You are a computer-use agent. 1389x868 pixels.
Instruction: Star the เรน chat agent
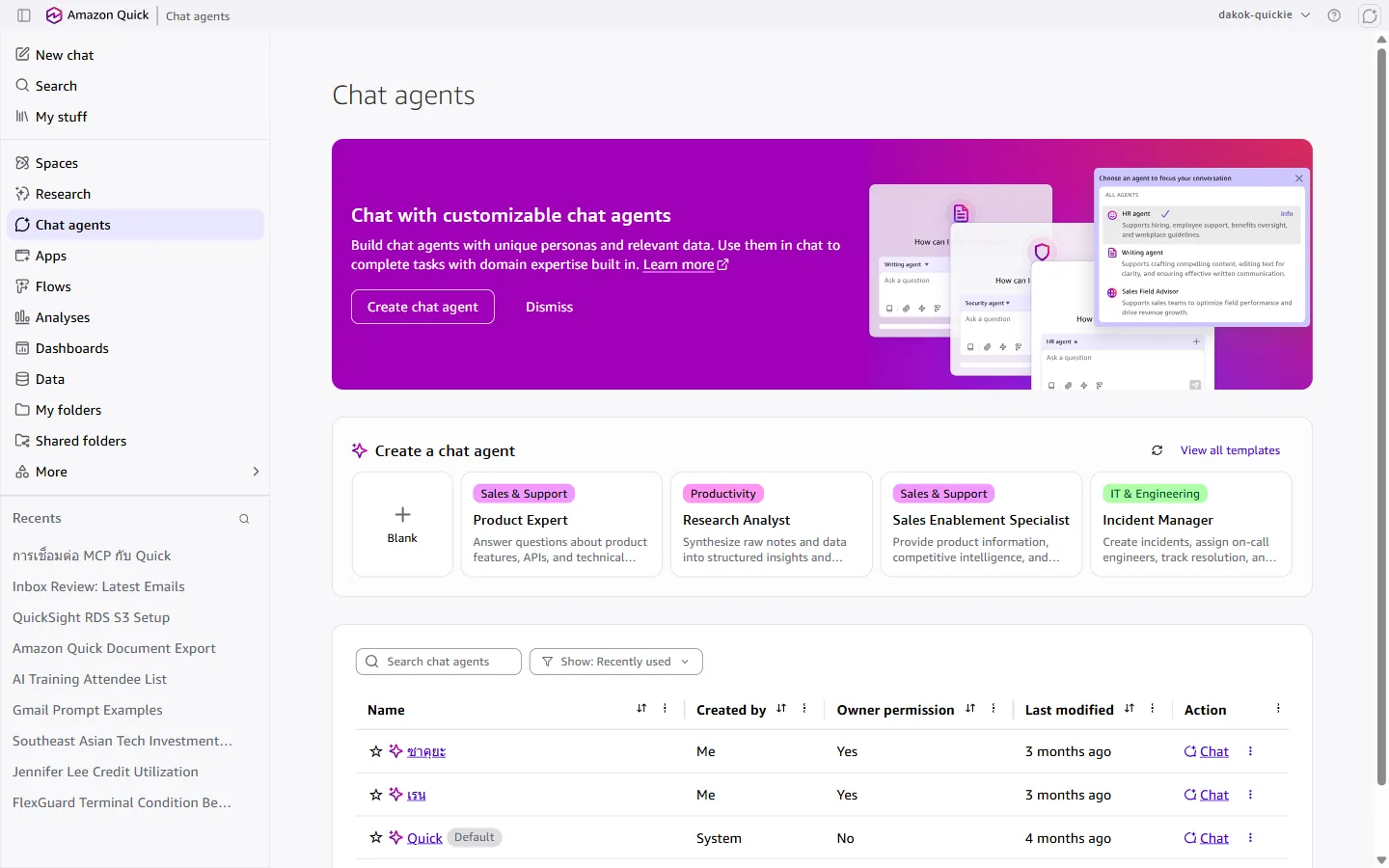(x=376, y=795)
